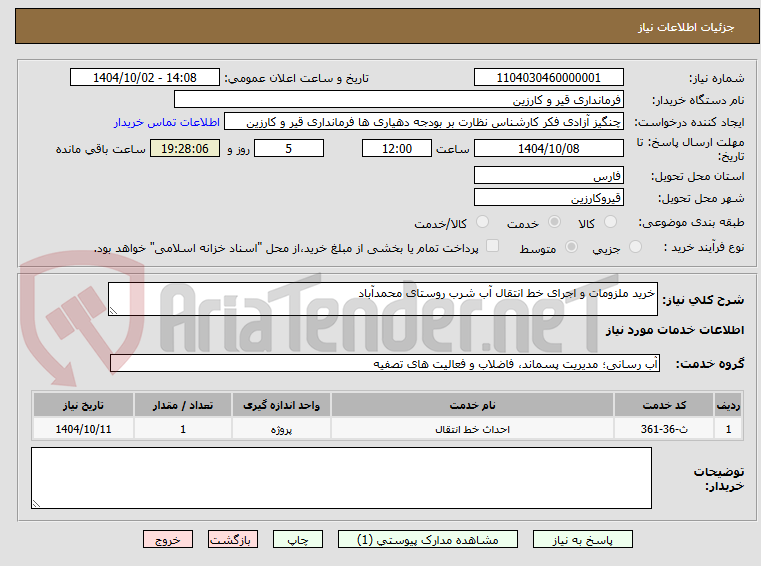Click the گروه خدمت service group field
The image size is (761, 566).
[385, 364]
